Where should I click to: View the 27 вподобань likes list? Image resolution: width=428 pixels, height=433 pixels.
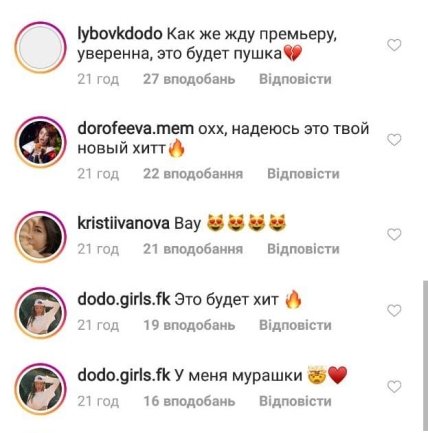coord(189,79)
